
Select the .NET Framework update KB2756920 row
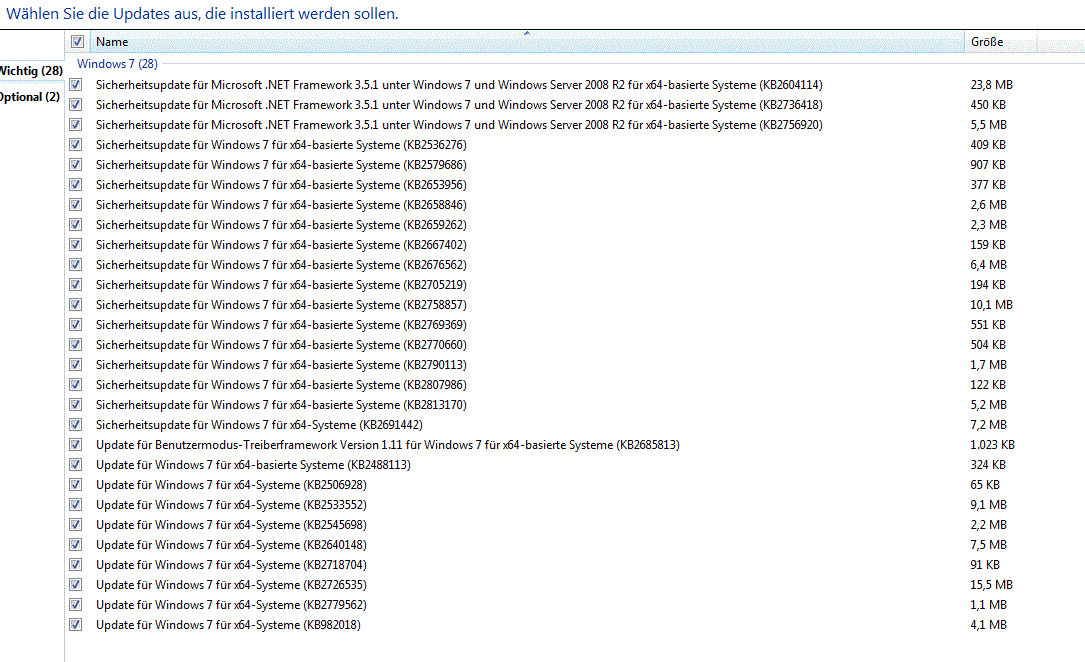point(459,125)
